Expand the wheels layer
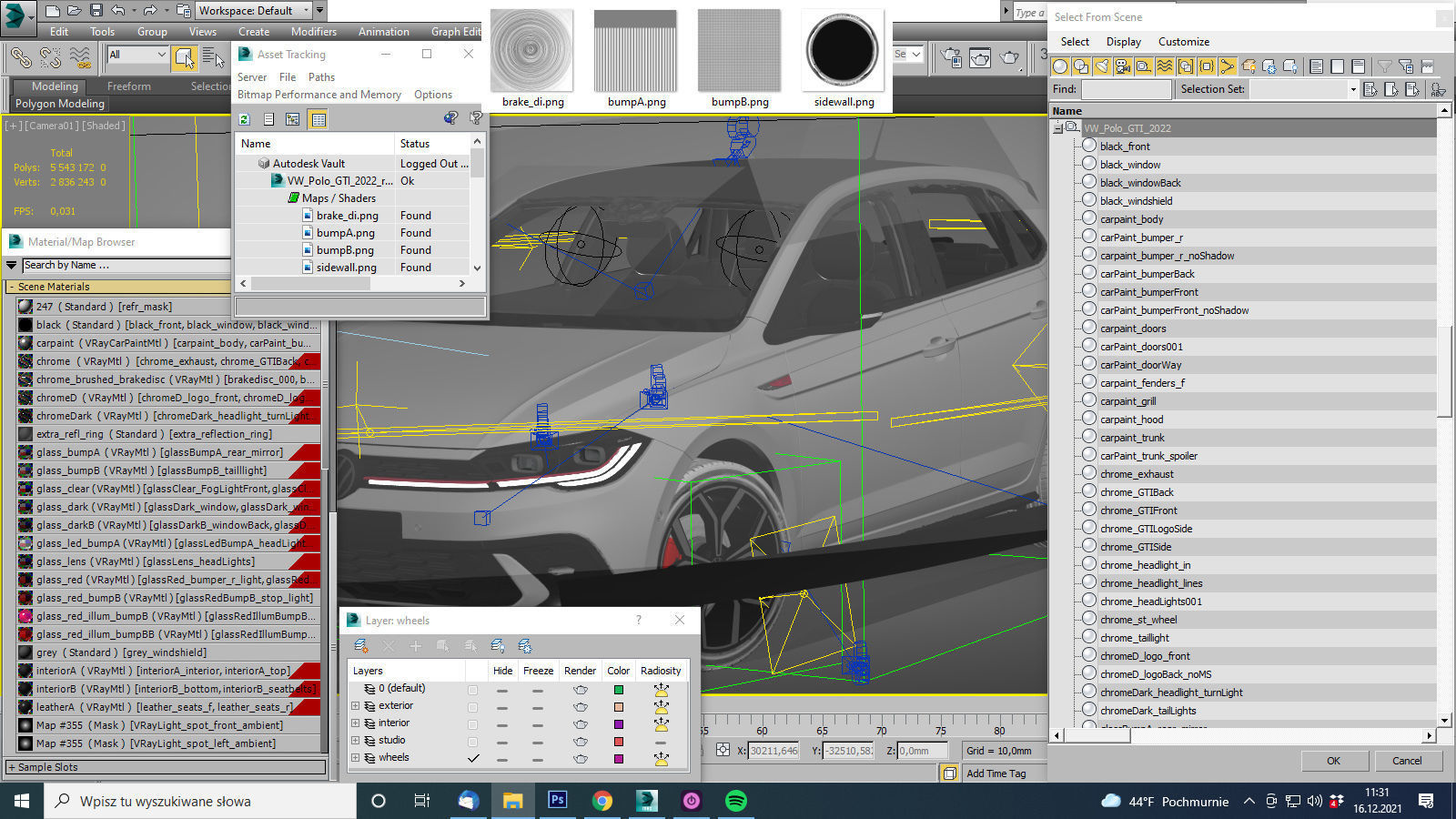This screenshot has width=1456, height=819. click(356, 758)
